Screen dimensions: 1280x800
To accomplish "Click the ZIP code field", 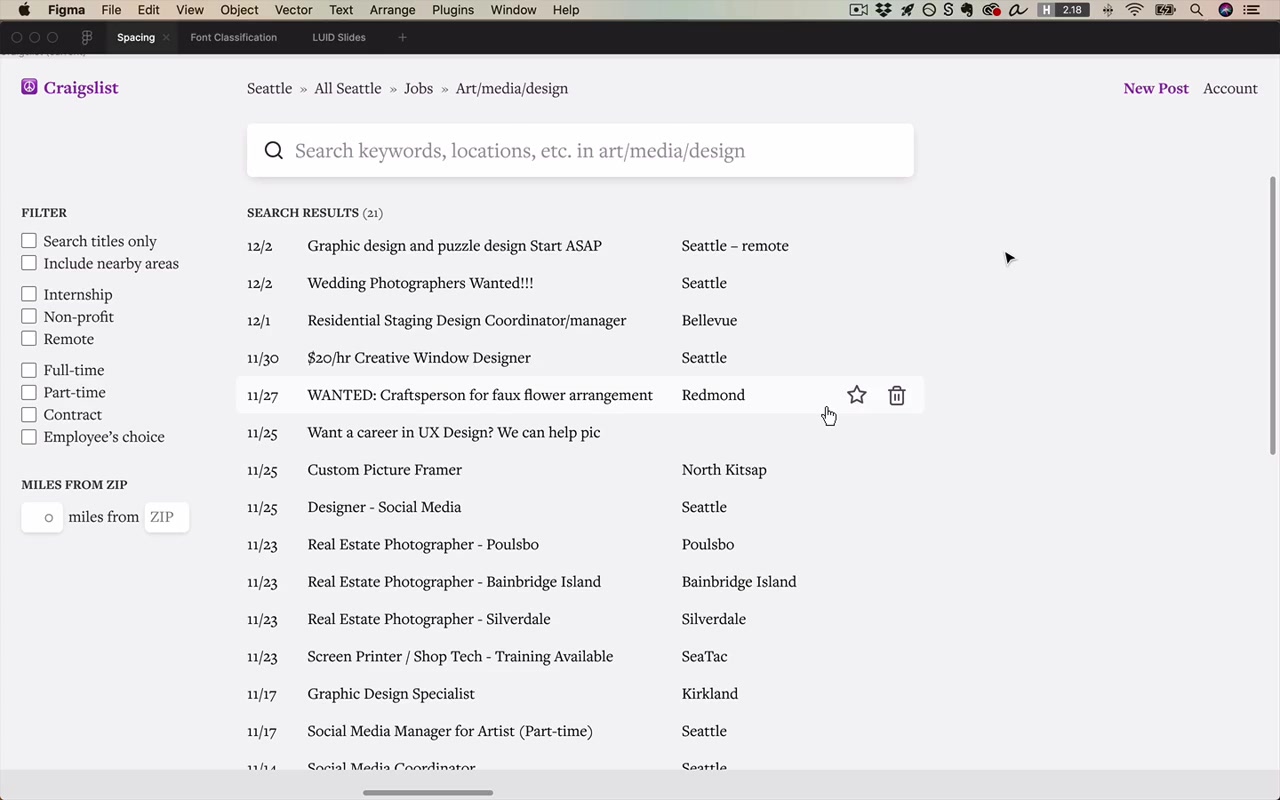I will pyautogui.click(x=166, y=517).
